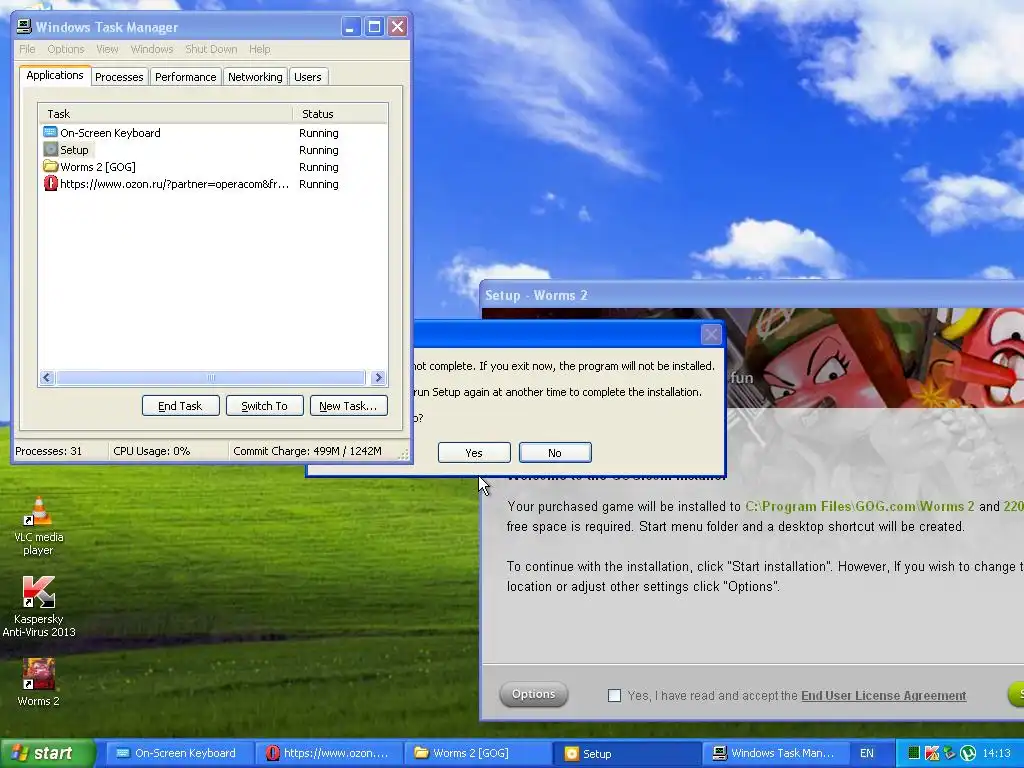The image size is (1024, 768).
Task: Switch to the Networking tab
Action: [x=255, y=77]
